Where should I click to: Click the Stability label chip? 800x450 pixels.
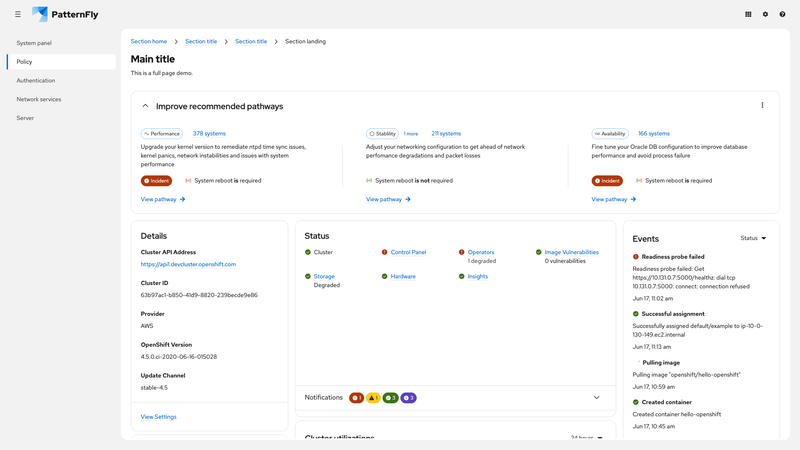(x=382, y=134)
